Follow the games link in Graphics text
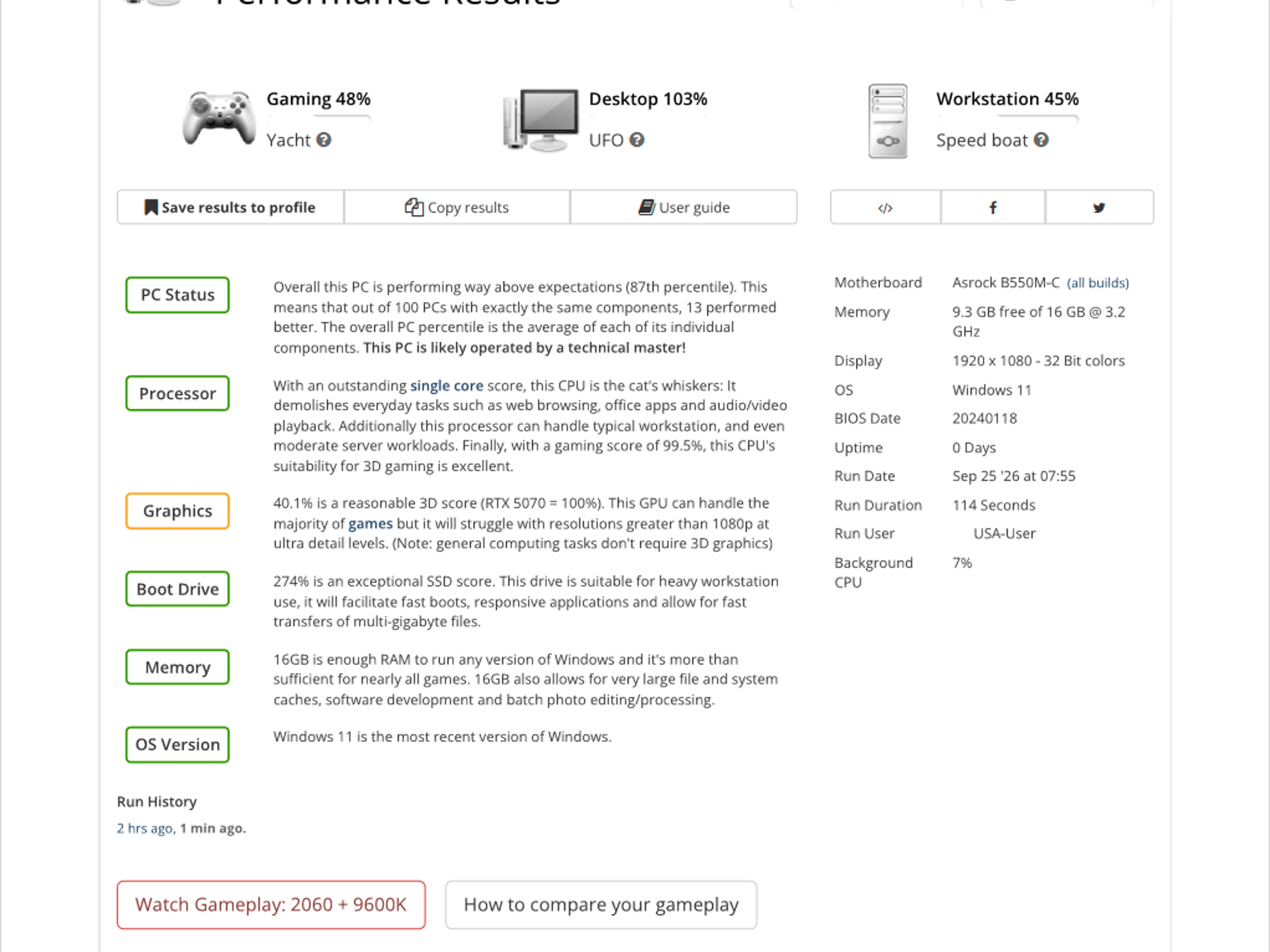The height and width of the screenshot is (952, 1270). pos(370,524)
